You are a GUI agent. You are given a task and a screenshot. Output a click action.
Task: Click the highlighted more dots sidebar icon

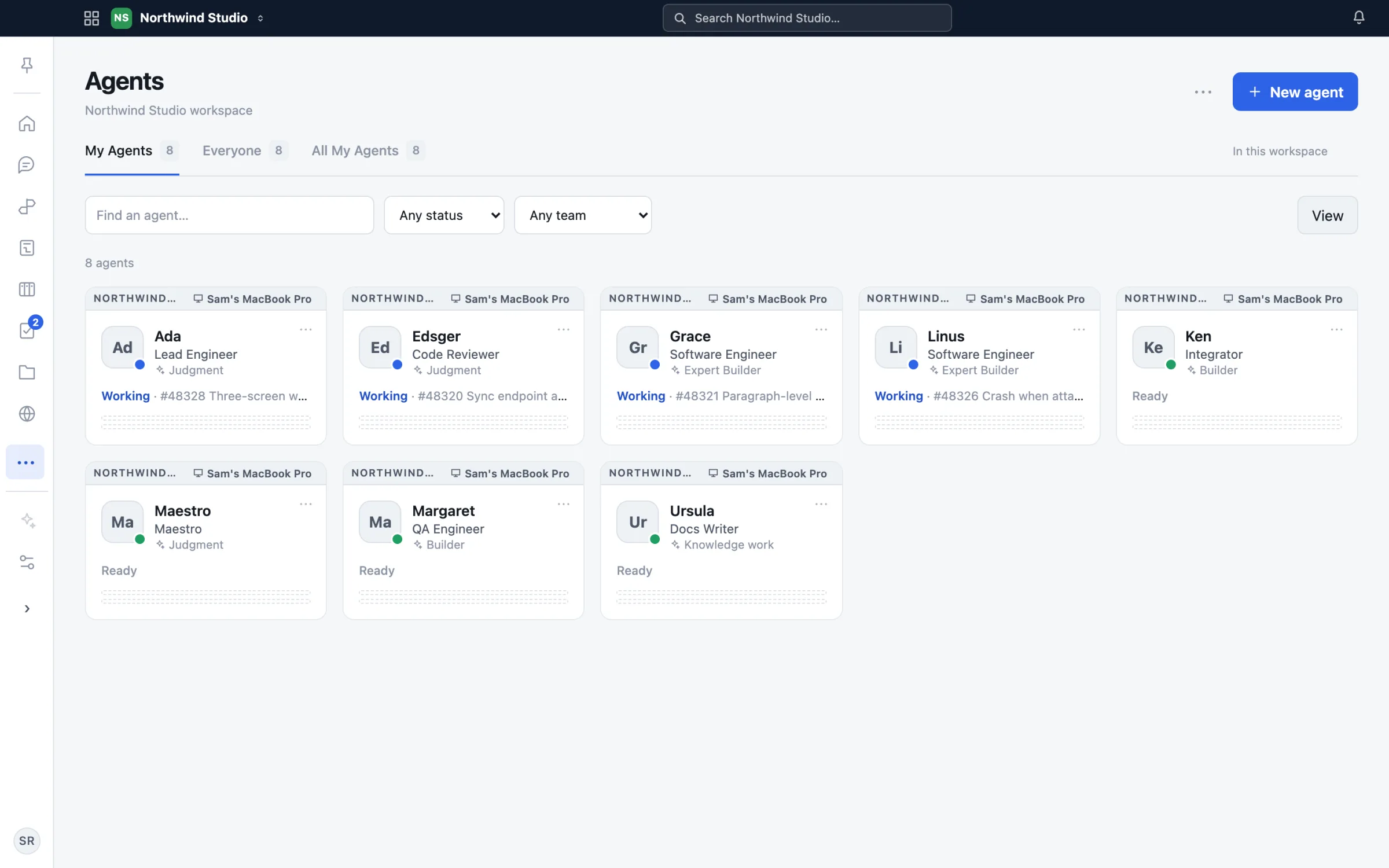(25, 462)
